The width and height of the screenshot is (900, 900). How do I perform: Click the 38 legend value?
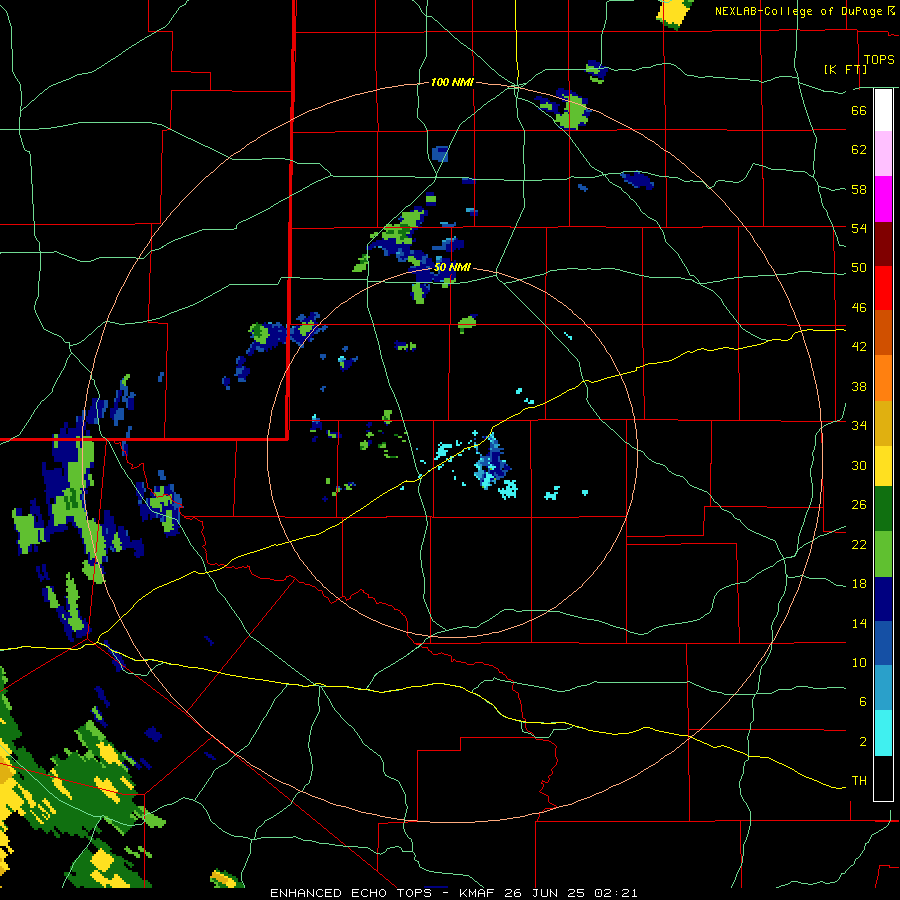(859, 386)
